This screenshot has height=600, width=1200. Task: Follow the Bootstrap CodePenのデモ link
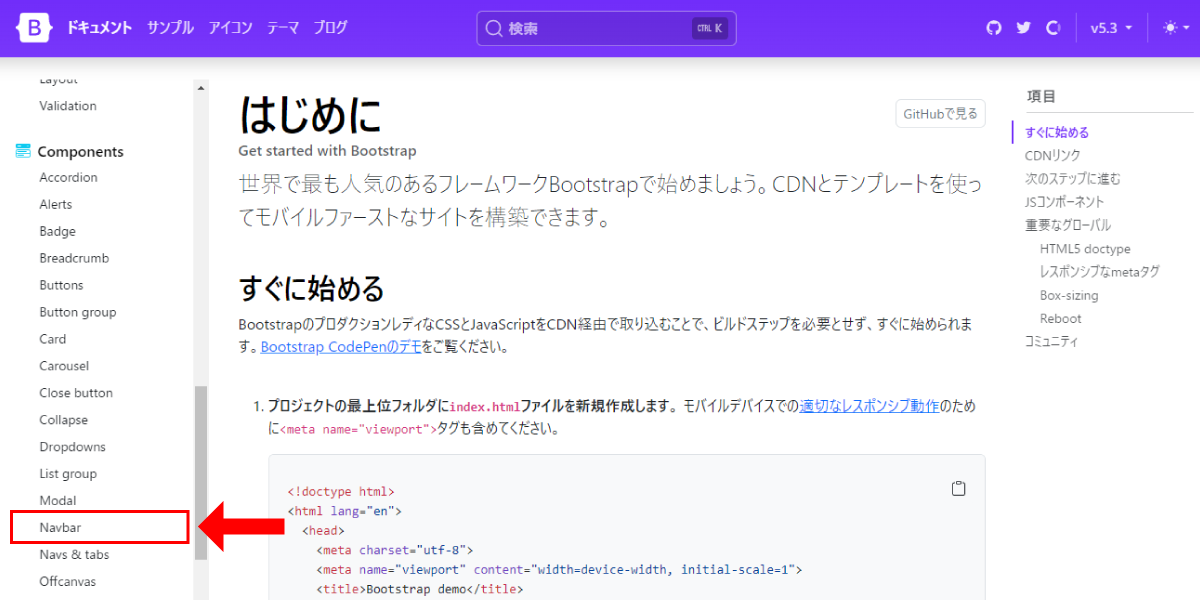[341, 348]
